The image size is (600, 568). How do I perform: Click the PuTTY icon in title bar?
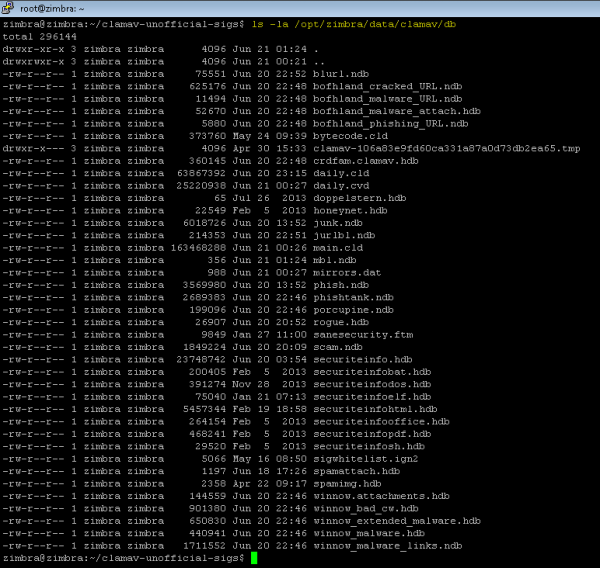click(x=8, y=7)
